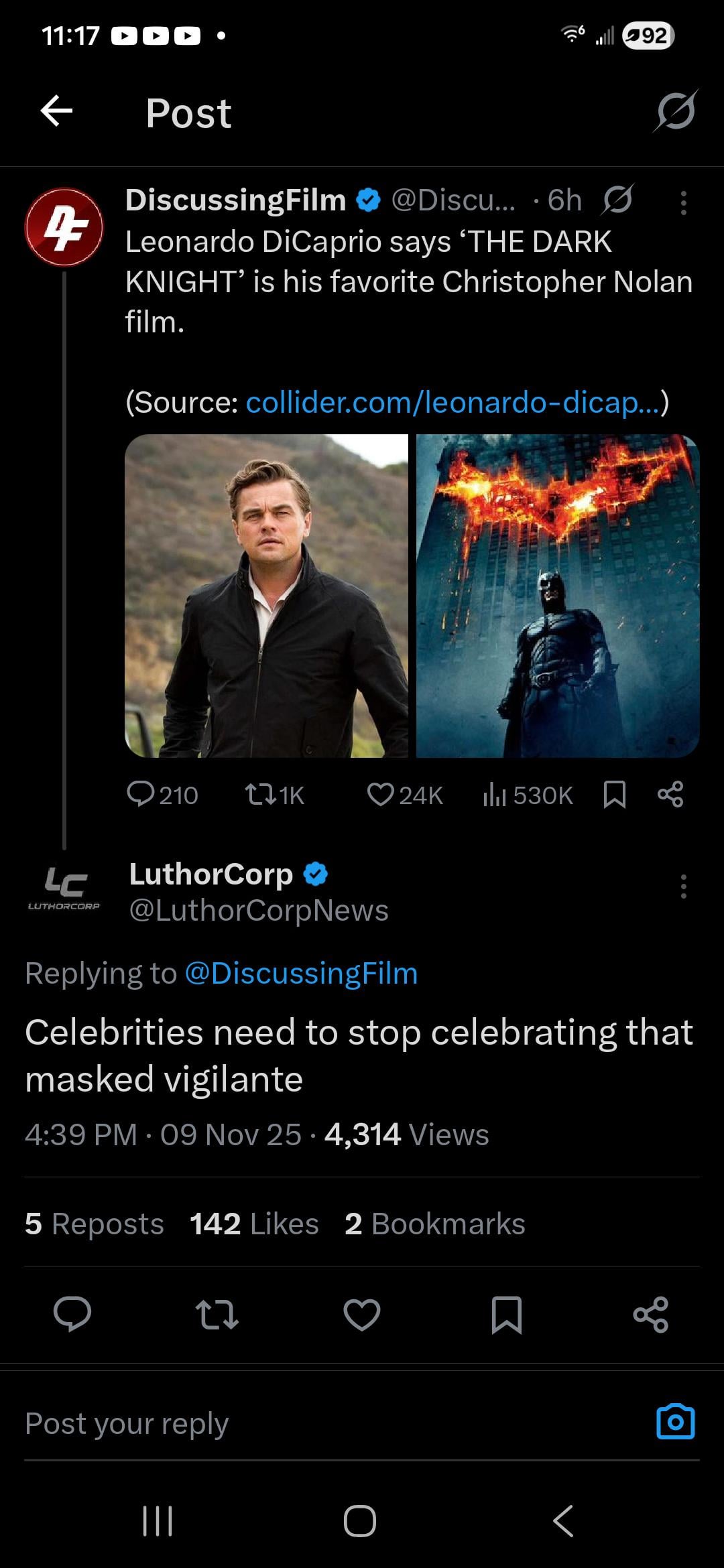Open the collider.com source link
Image resolution: width=724 pixels, height=1568 pixels.
point(452,402)
